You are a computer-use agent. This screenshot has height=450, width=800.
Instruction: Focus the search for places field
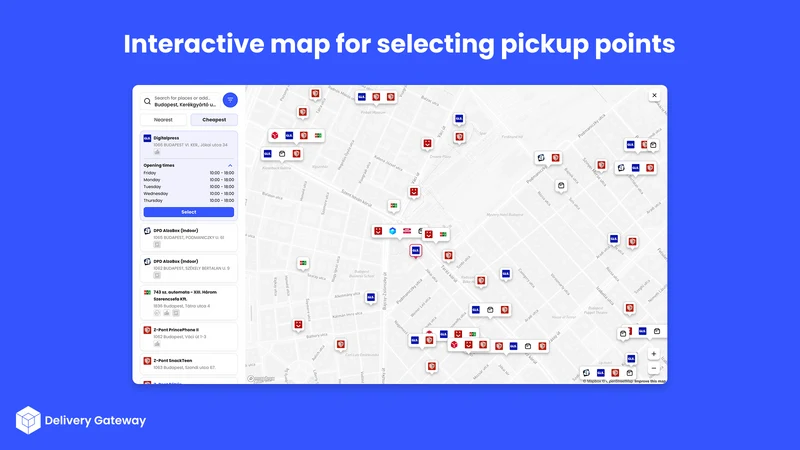(185, 101)
